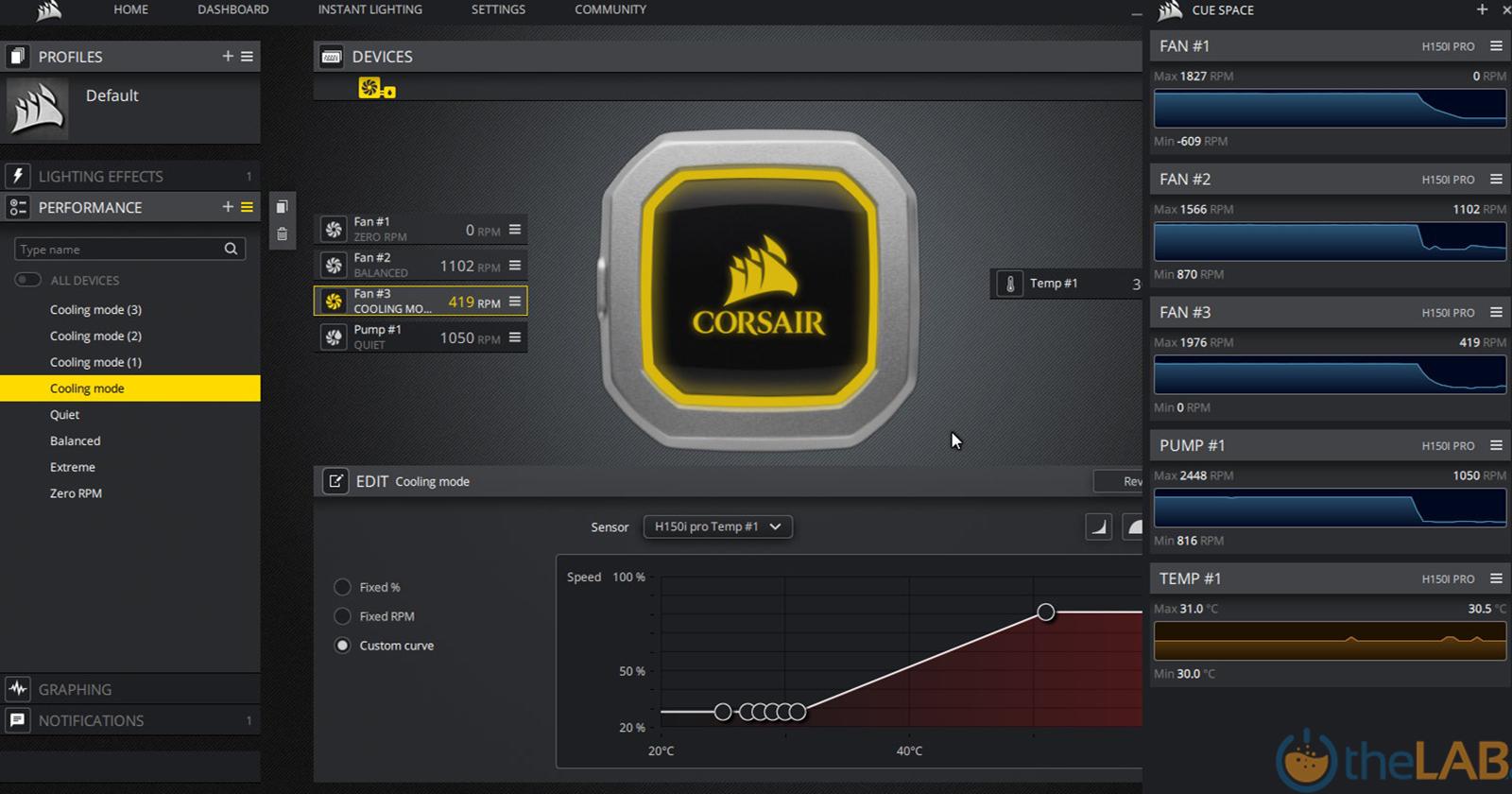
Task: Toggle the All Devices switch
Action: (x=28, y=280)
